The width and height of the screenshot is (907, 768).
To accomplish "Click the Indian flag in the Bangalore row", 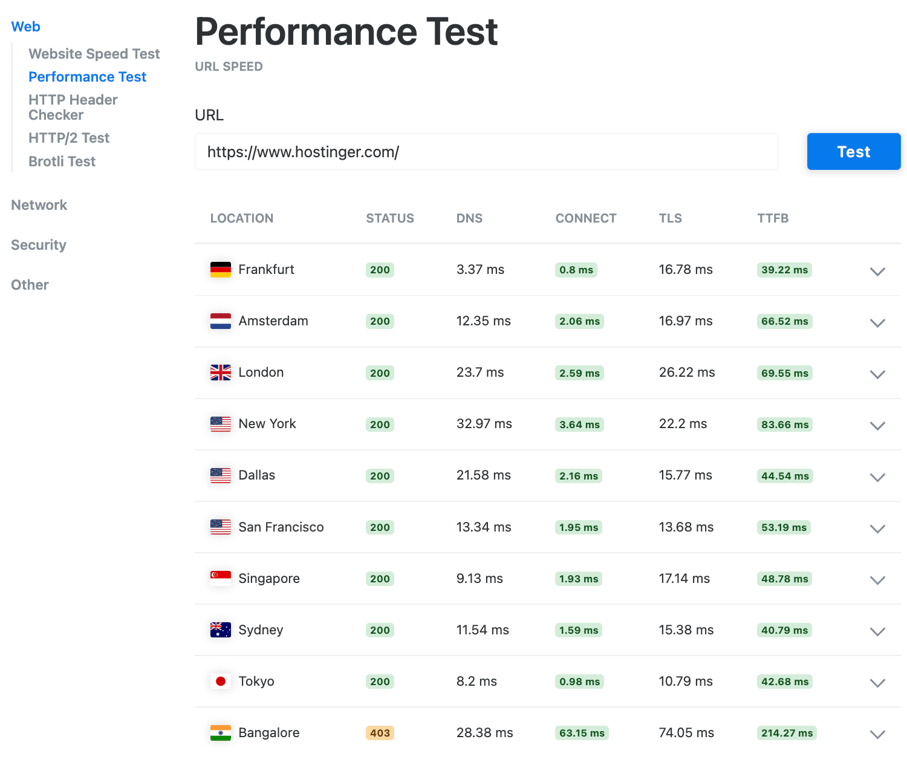I will 220,732.
